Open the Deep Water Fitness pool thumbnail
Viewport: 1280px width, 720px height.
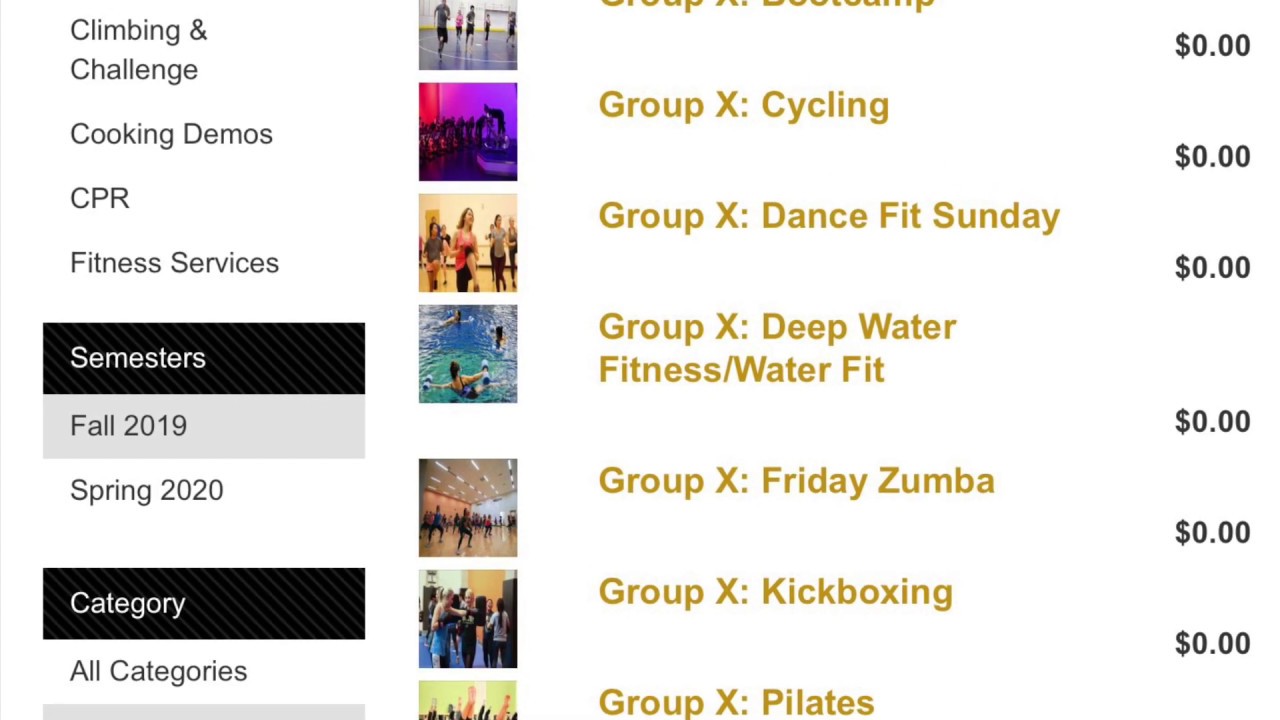pyautogui.click(x=468, y=354)
